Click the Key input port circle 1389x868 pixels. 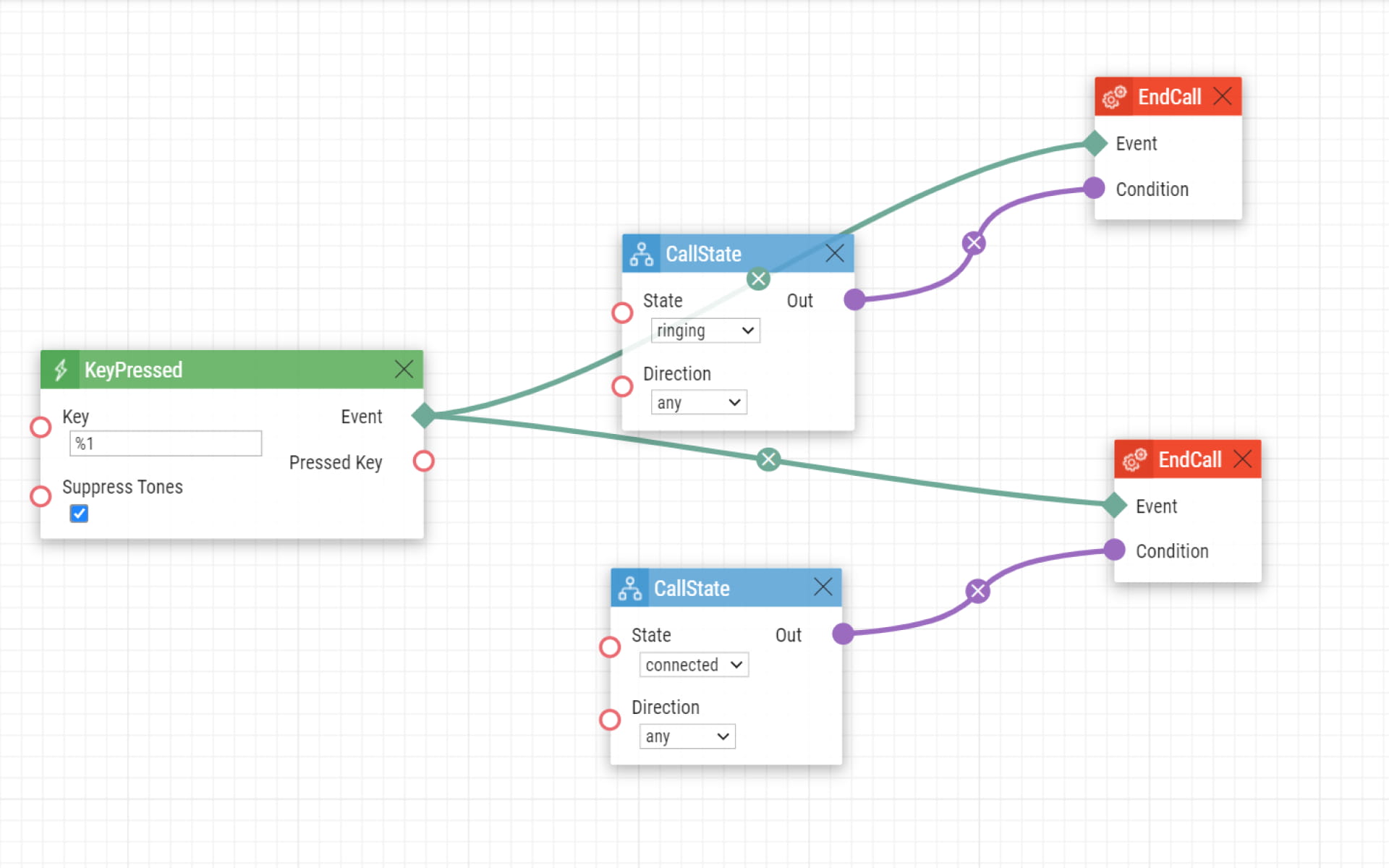(41, 427)
